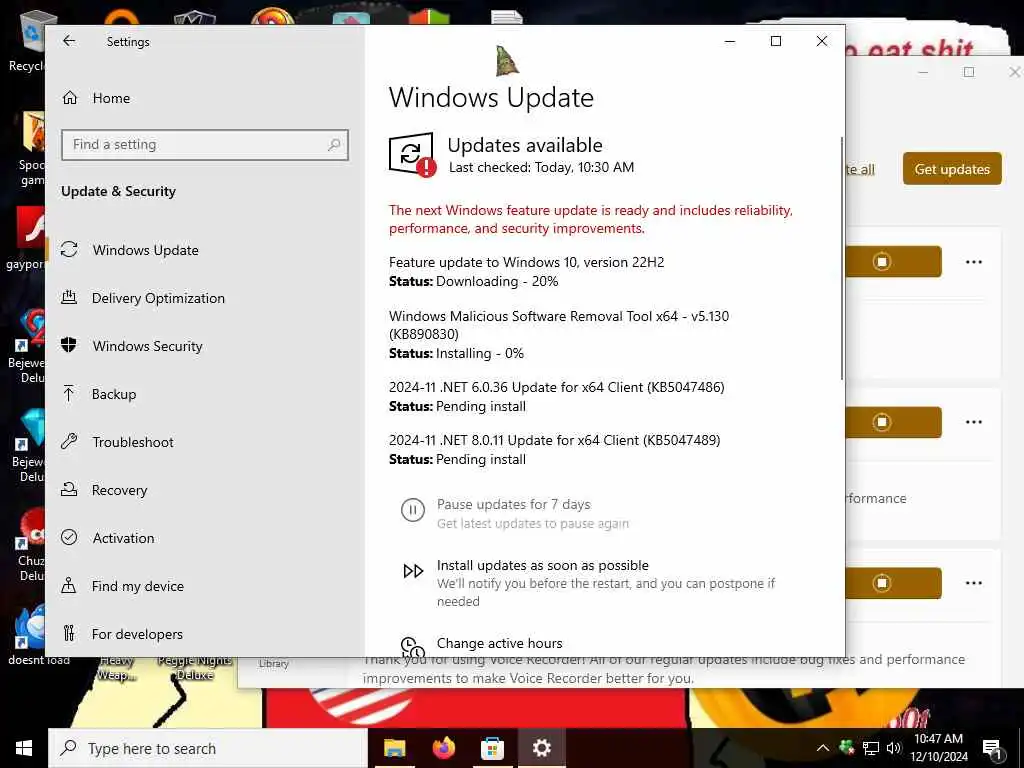Viewport: 1024px width, 768px height.
Task: Show hidden system tray icons
Action: click(x=823, y=748)
